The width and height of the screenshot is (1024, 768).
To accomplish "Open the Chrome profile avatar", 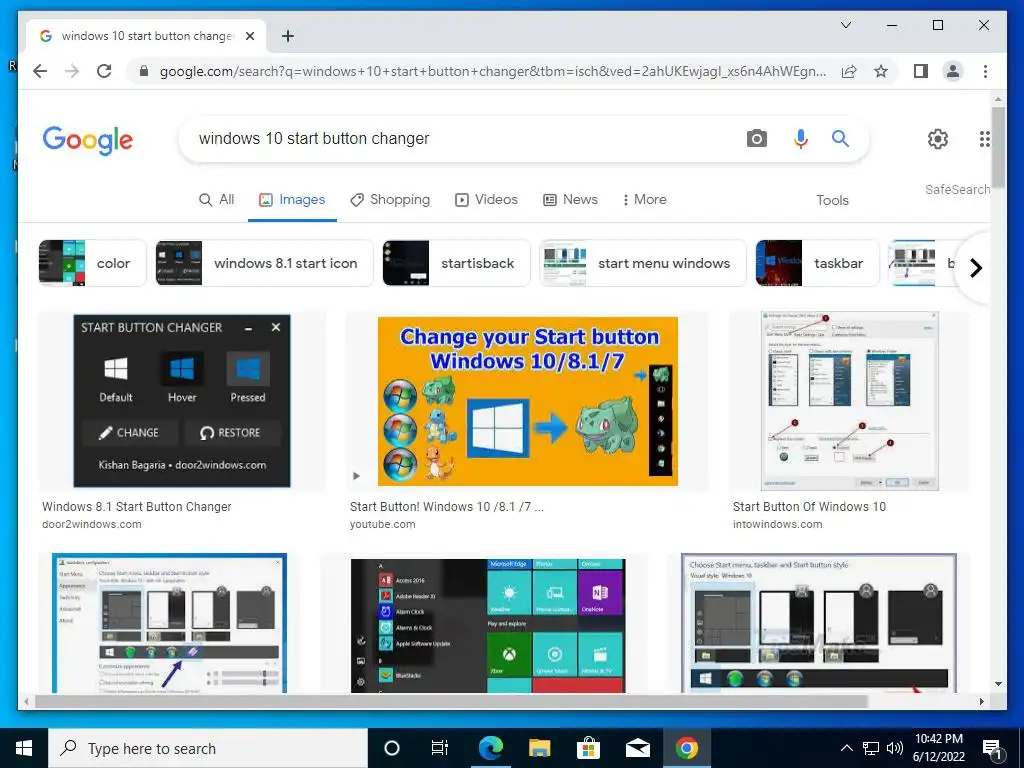I will pos(953,71).
